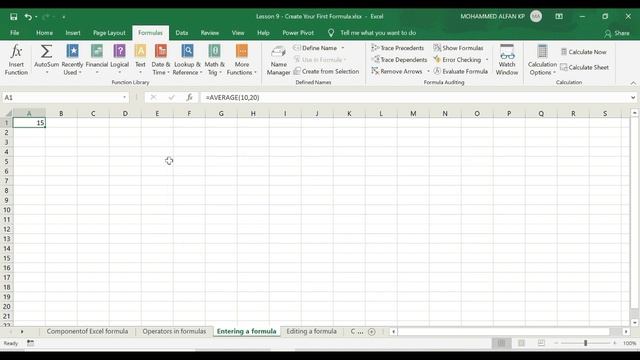This screenshot has width=640, height=360.
Task: Switch to the Home tab
Action: pyautogui.click(x=44, y=33)
